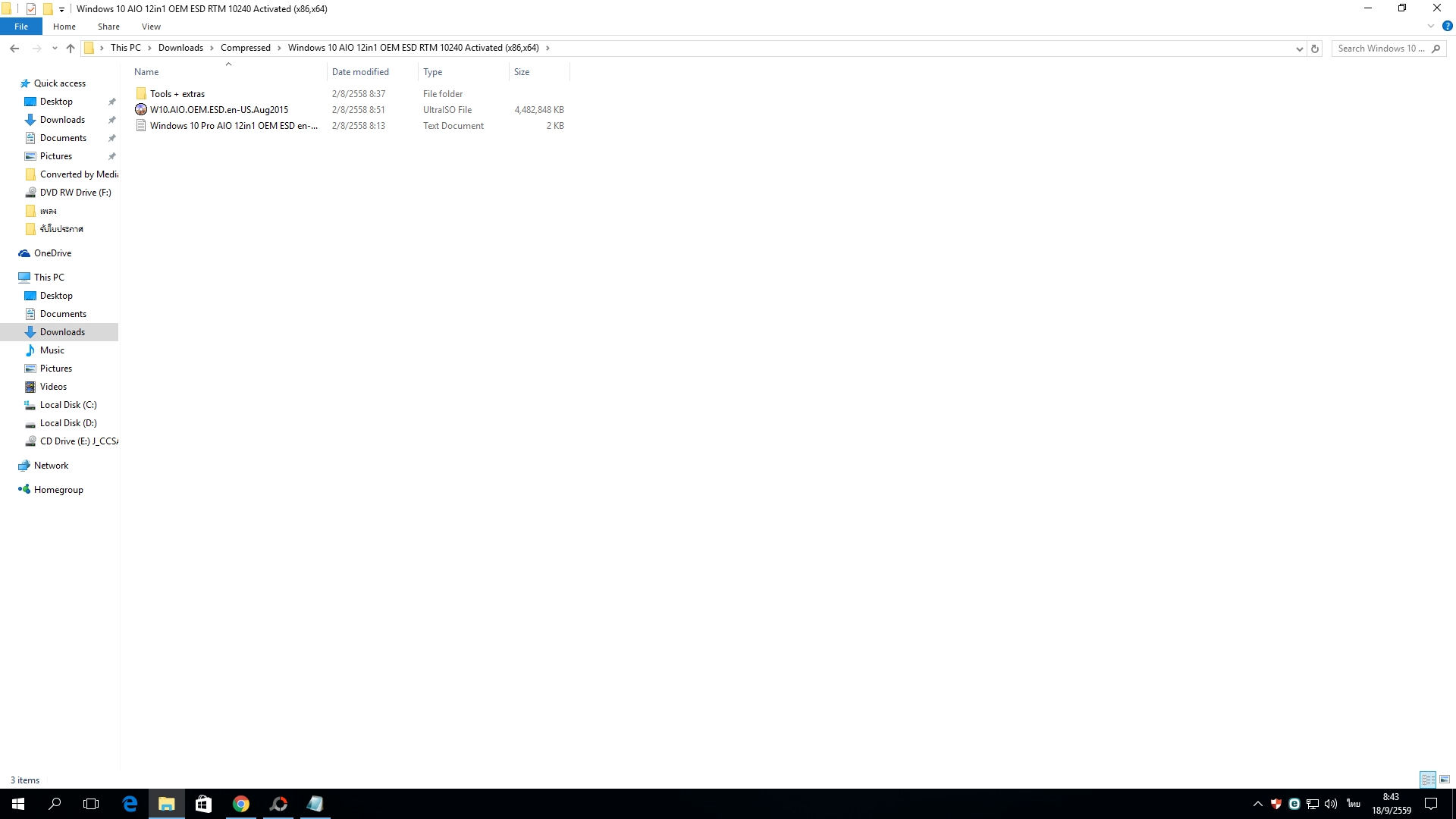
Task: Click the search magnifier icon
Action: pyautogui.click(x=1436, y=49)
